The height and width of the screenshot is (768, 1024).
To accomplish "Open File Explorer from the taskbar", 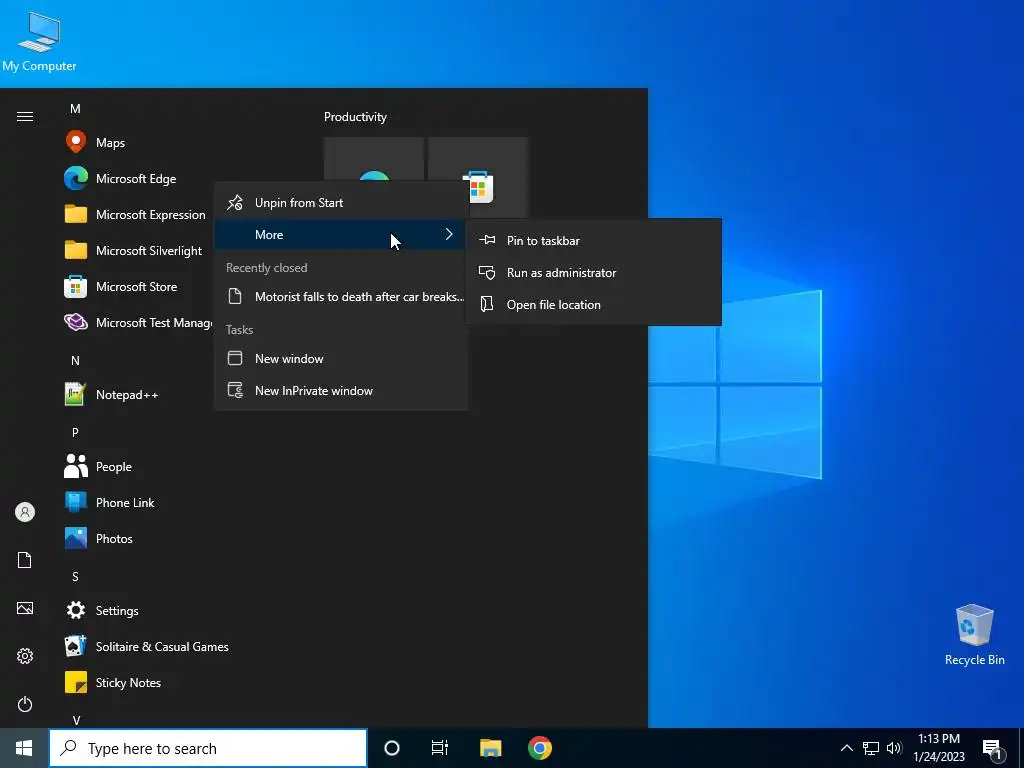I will point(490,748).
